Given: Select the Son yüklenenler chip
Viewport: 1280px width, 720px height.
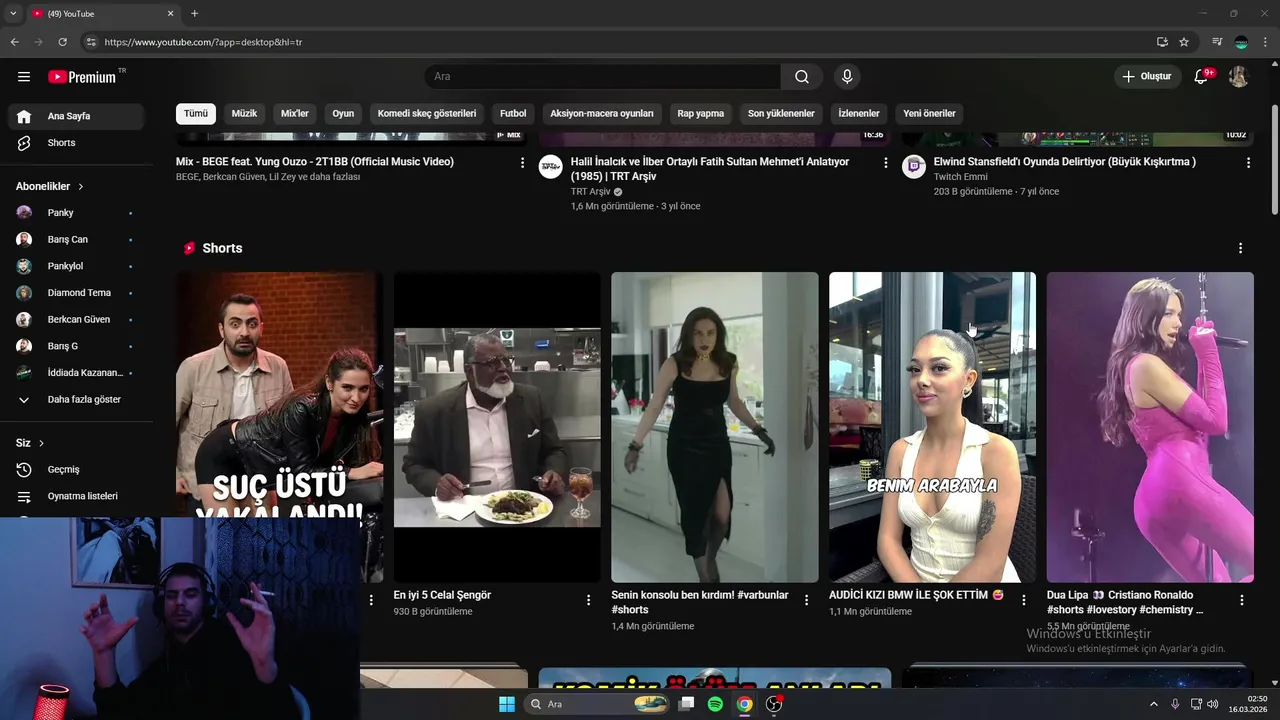Looking at the screenshot, I should point(781,113).
